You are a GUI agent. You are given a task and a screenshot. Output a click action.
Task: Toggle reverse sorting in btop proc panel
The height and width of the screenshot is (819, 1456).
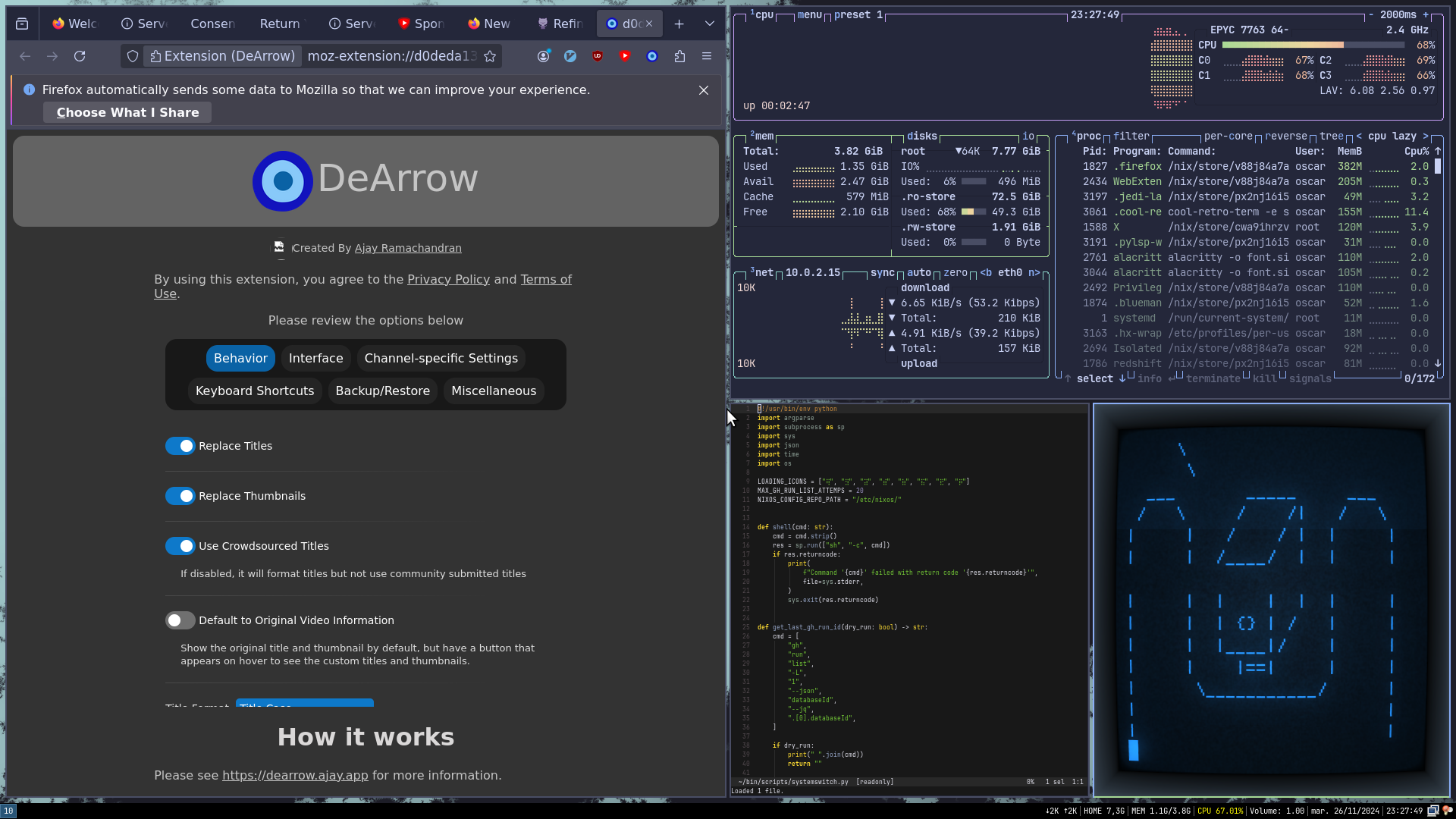click(x=1286, y=136)
